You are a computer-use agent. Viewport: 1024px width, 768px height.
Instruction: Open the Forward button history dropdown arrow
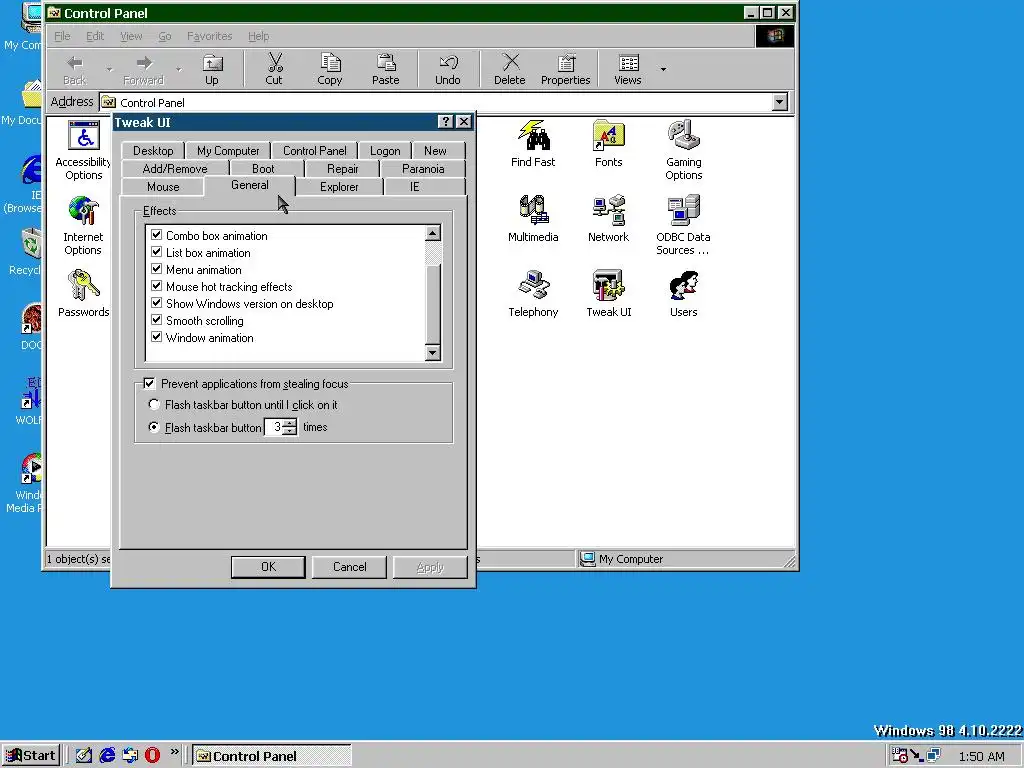point(178,69)
